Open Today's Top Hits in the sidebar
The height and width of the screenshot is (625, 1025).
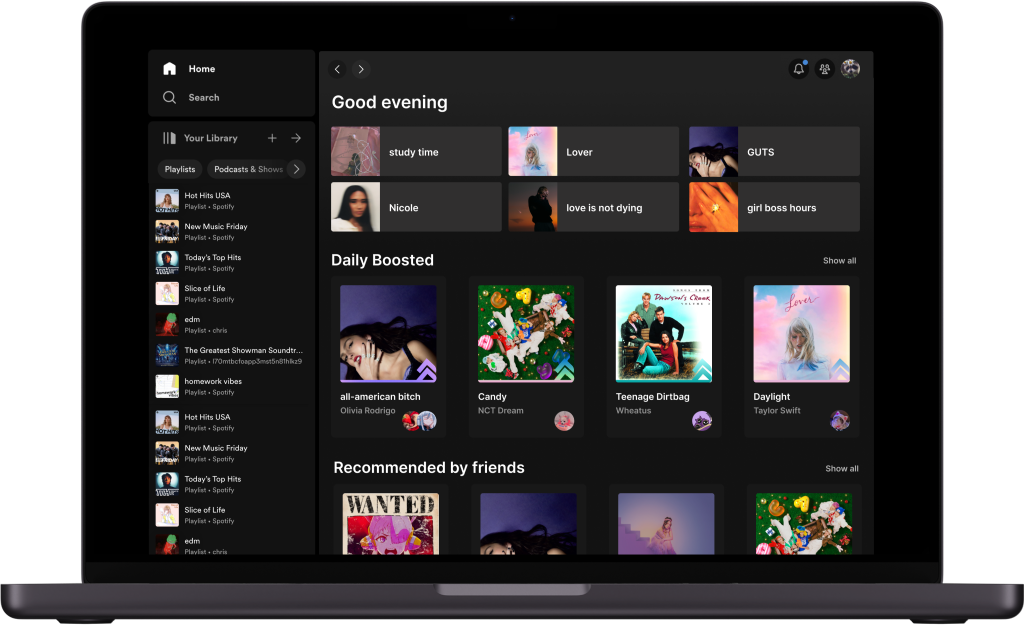215,262
